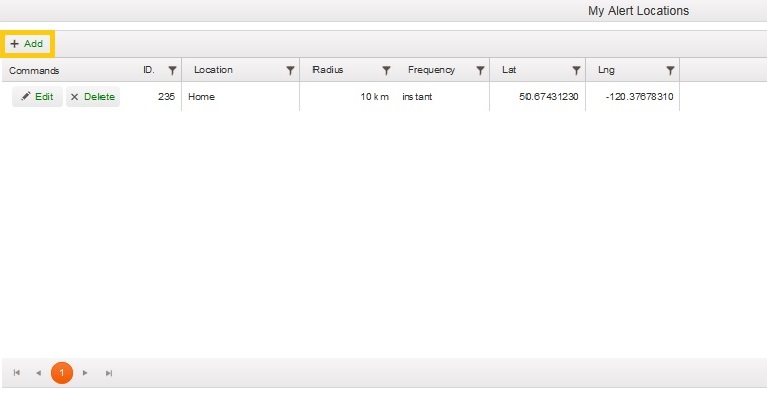Select the ID cell 235
This screenshot has width=767, height=395.
point(166,97)
